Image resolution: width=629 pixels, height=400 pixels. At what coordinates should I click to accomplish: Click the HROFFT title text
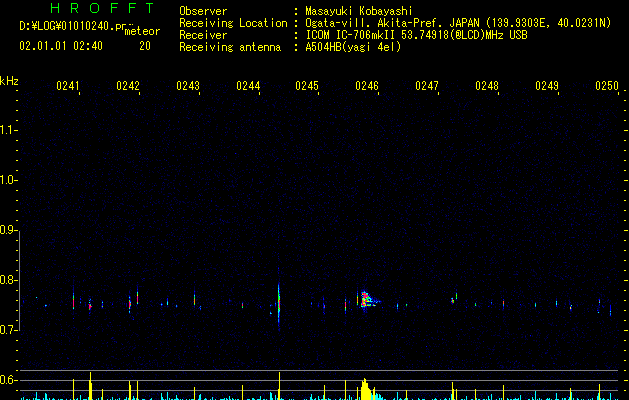[x=102, y=8]
